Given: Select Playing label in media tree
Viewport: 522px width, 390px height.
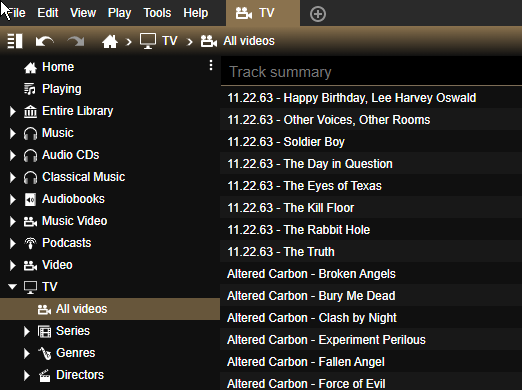Looking at the screenshot, I should [x=62, y=89].
